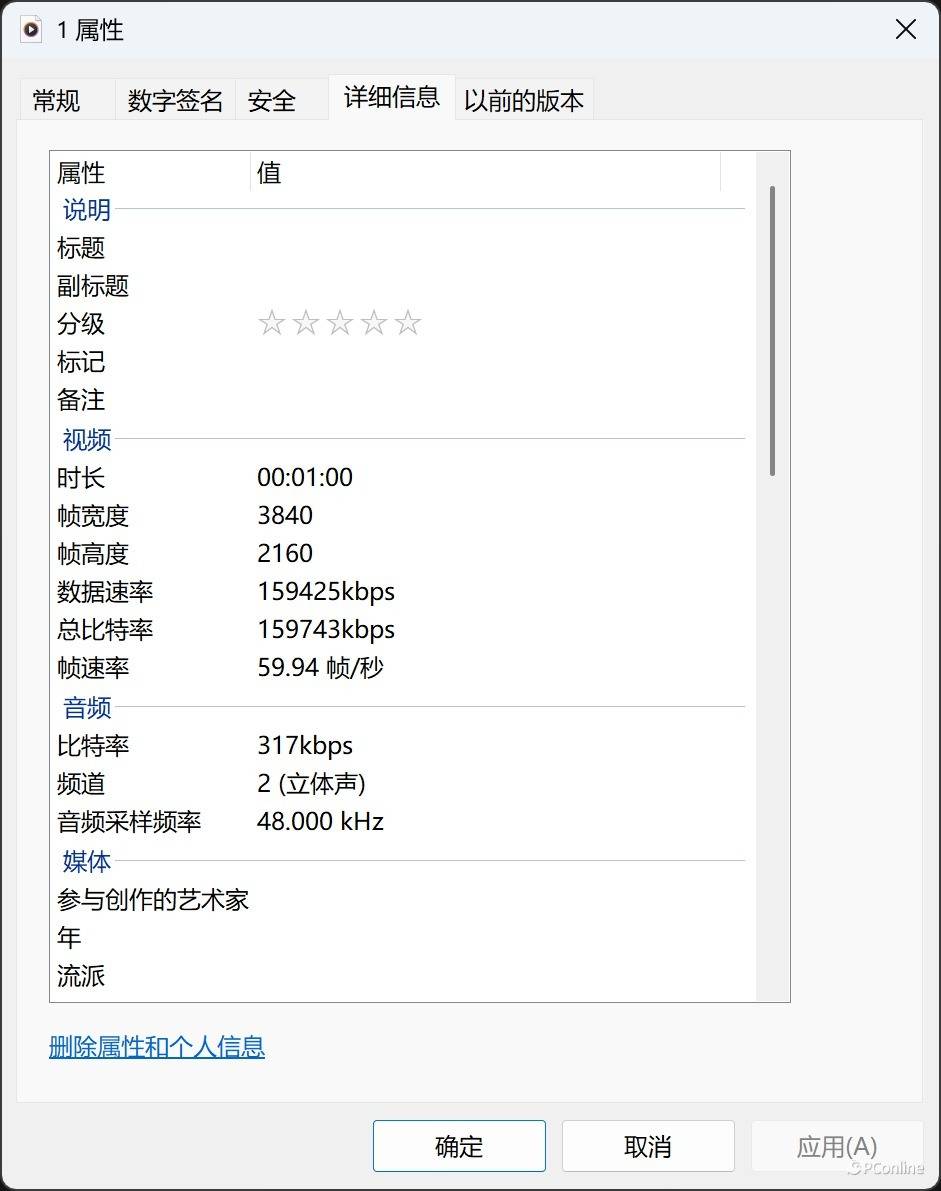Set rating to five stars

click(408, 323)
